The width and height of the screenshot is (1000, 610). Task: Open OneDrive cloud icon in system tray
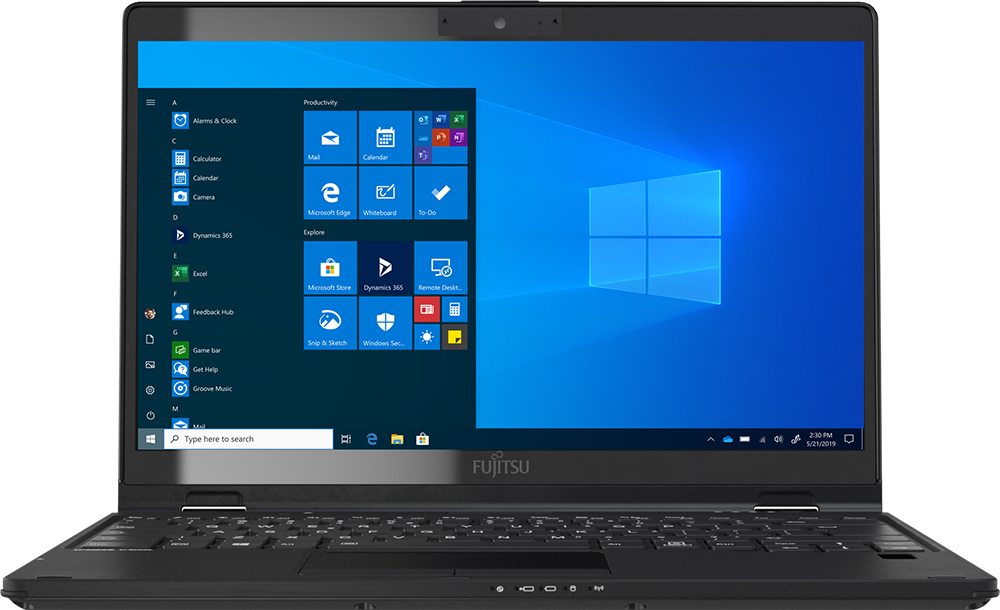point(728,439)
